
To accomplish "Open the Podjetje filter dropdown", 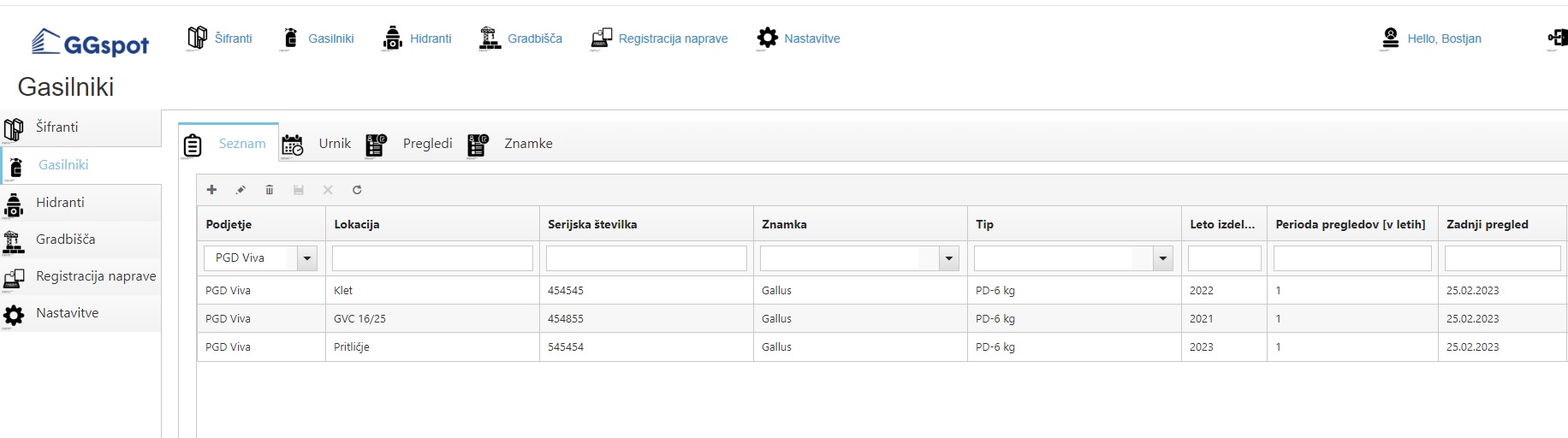I will pyautogui.click(x=307, y=258).
